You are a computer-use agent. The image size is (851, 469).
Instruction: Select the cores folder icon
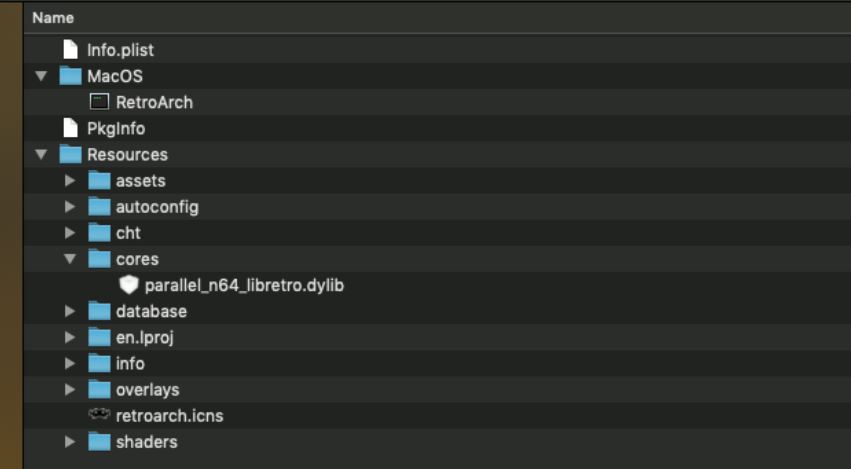coord(99,259)
